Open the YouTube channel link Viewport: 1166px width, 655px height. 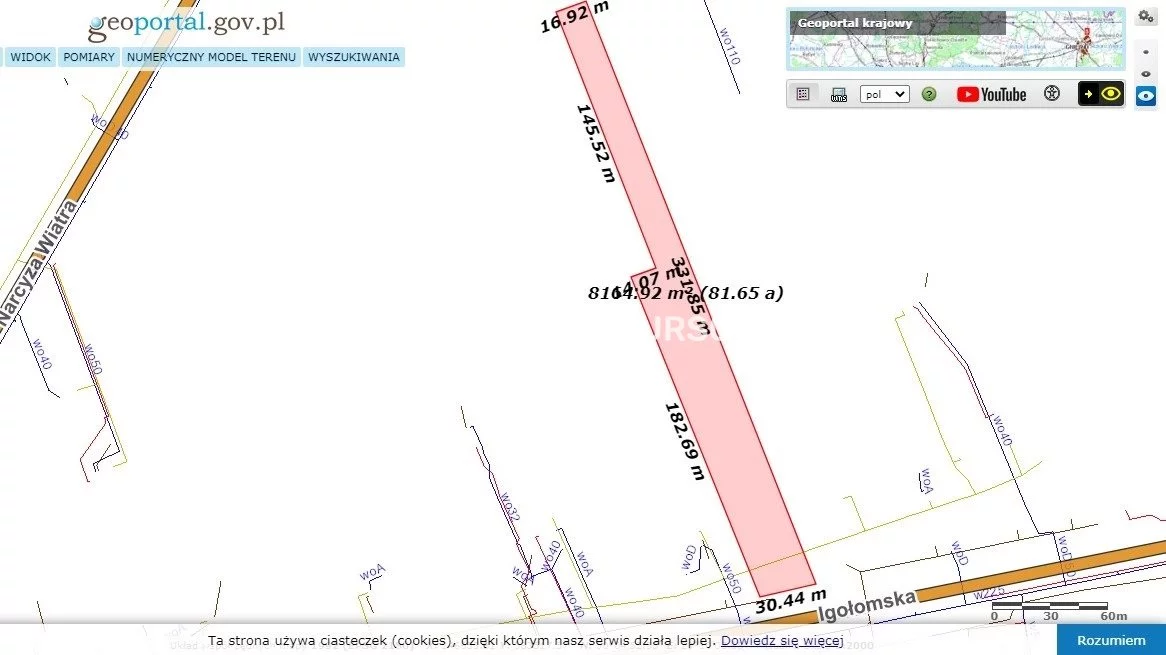(x=991, y=94)
